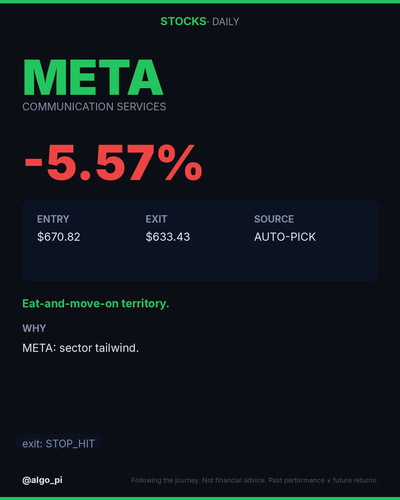The image size is (400, 500).
Task: Click the Eat-and-move-on territory tagline
Action: click(96, 304)
